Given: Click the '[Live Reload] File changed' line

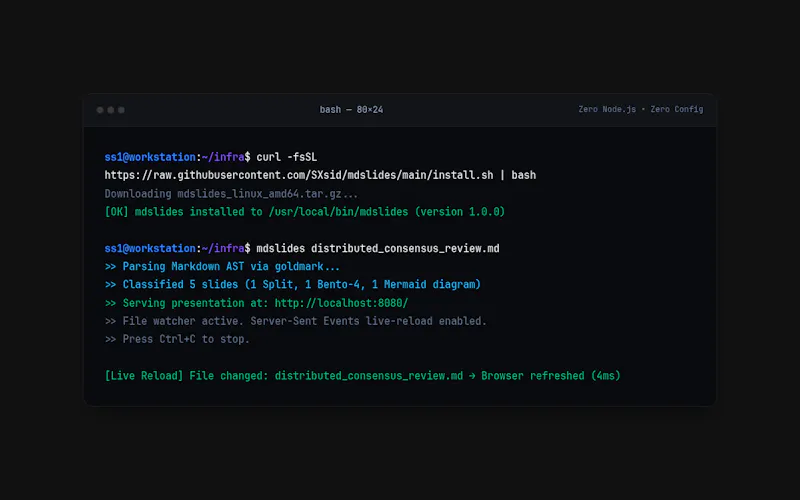Looking at the screenshot, I should coord(362,376).
